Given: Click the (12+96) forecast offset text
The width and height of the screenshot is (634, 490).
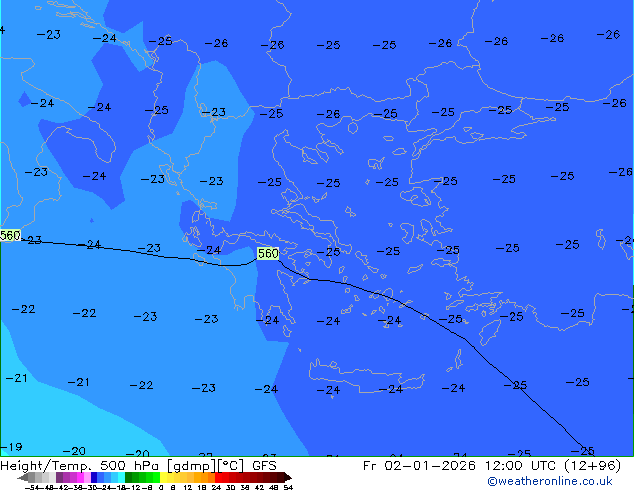Looking at the screenshot, I should [592, 466].
